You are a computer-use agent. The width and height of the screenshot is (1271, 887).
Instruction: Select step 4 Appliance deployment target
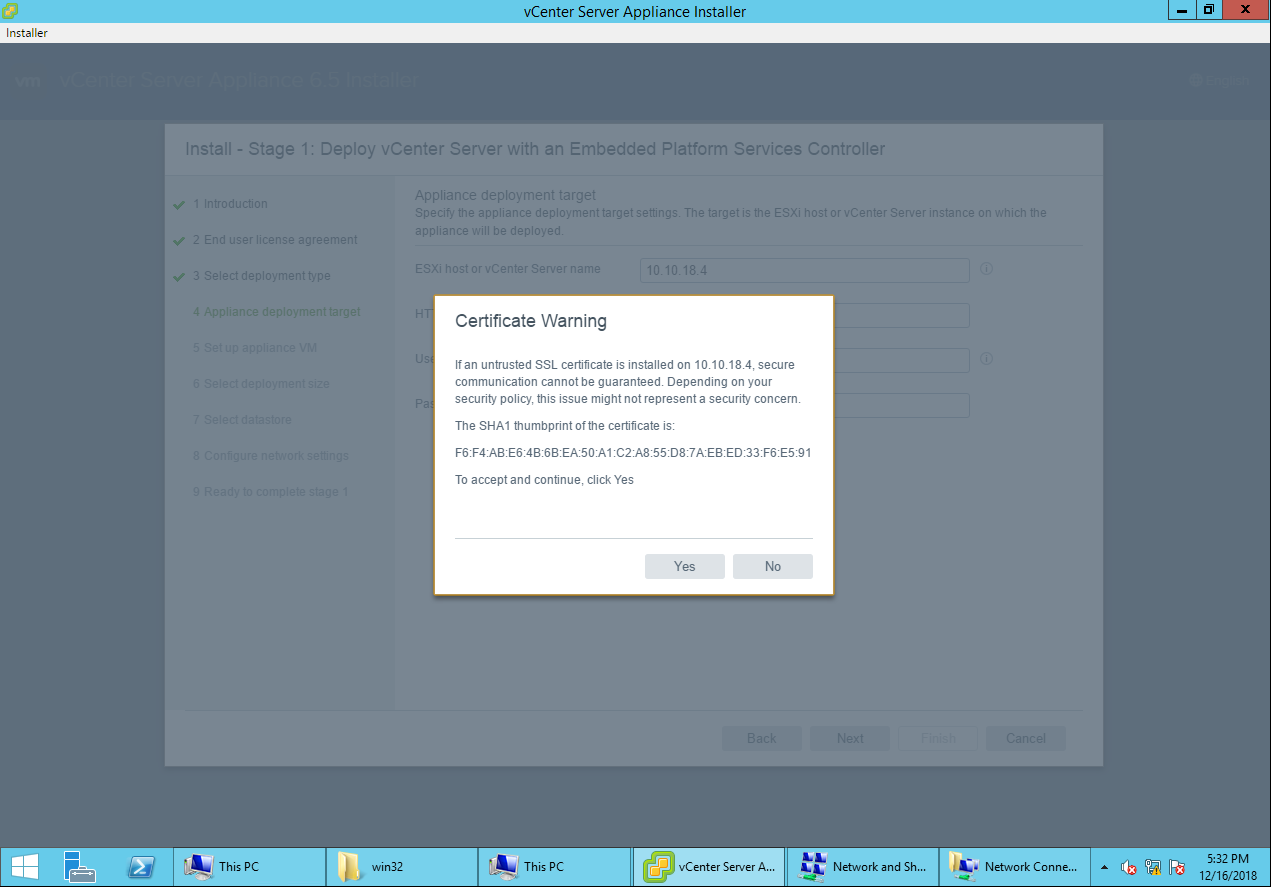[x=277, y=312]
